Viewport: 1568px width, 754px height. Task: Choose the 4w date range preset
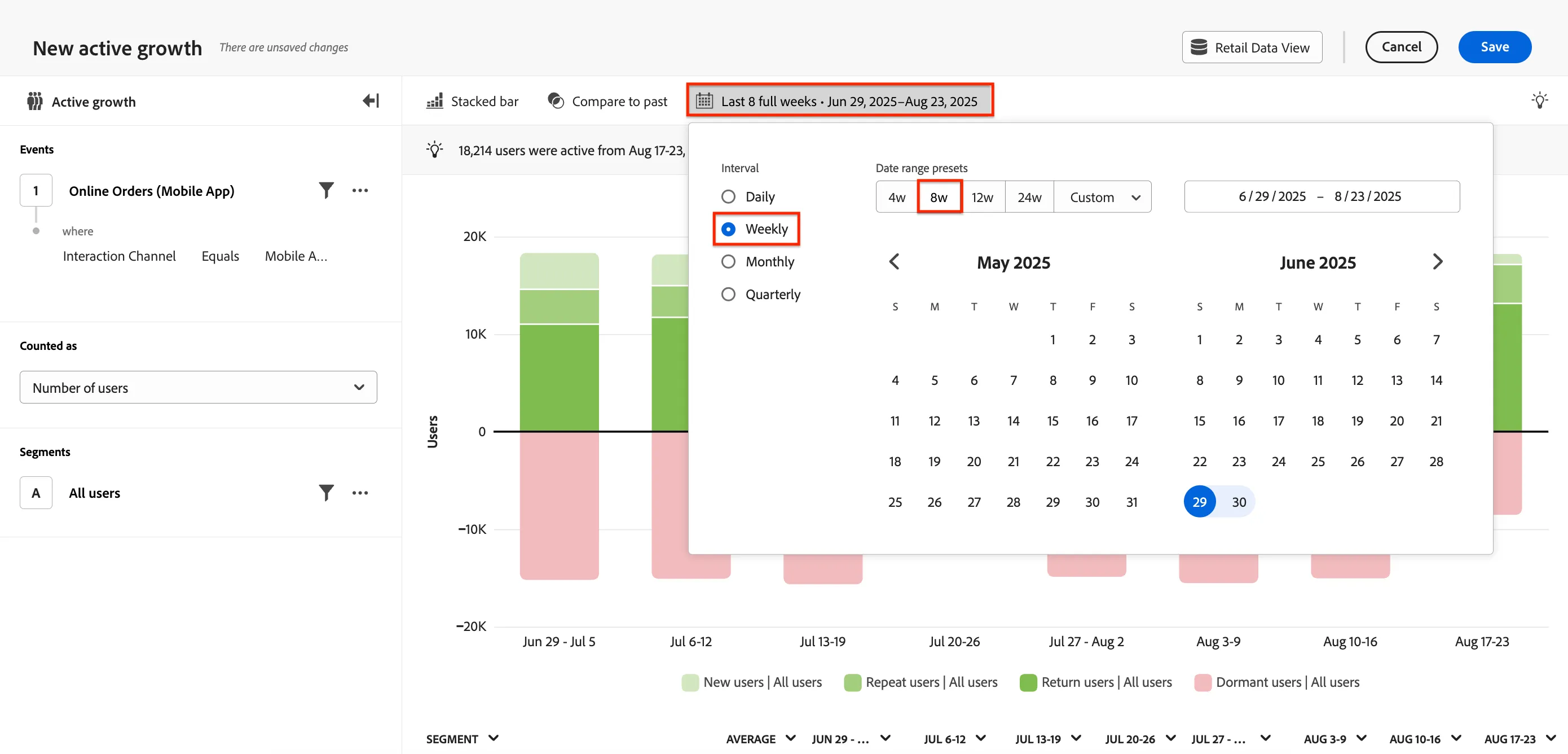click(897, 197)
